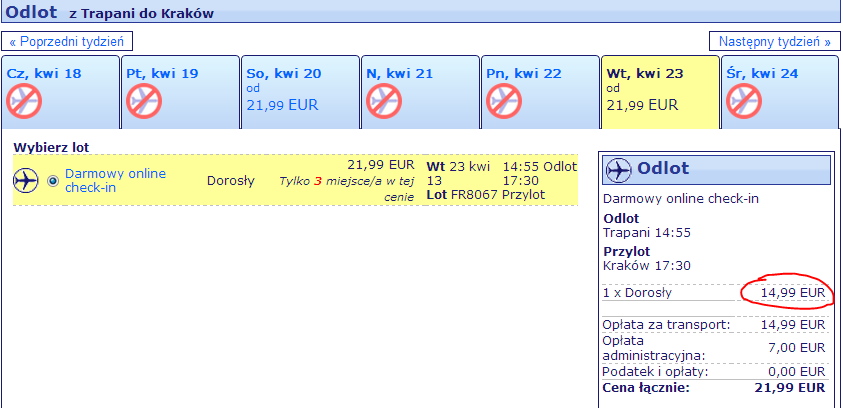Click the no-flight icon under Pn, kwi 22
This screenshot has height=408, width=843.
pyautogui.click(x=504, y=102)
